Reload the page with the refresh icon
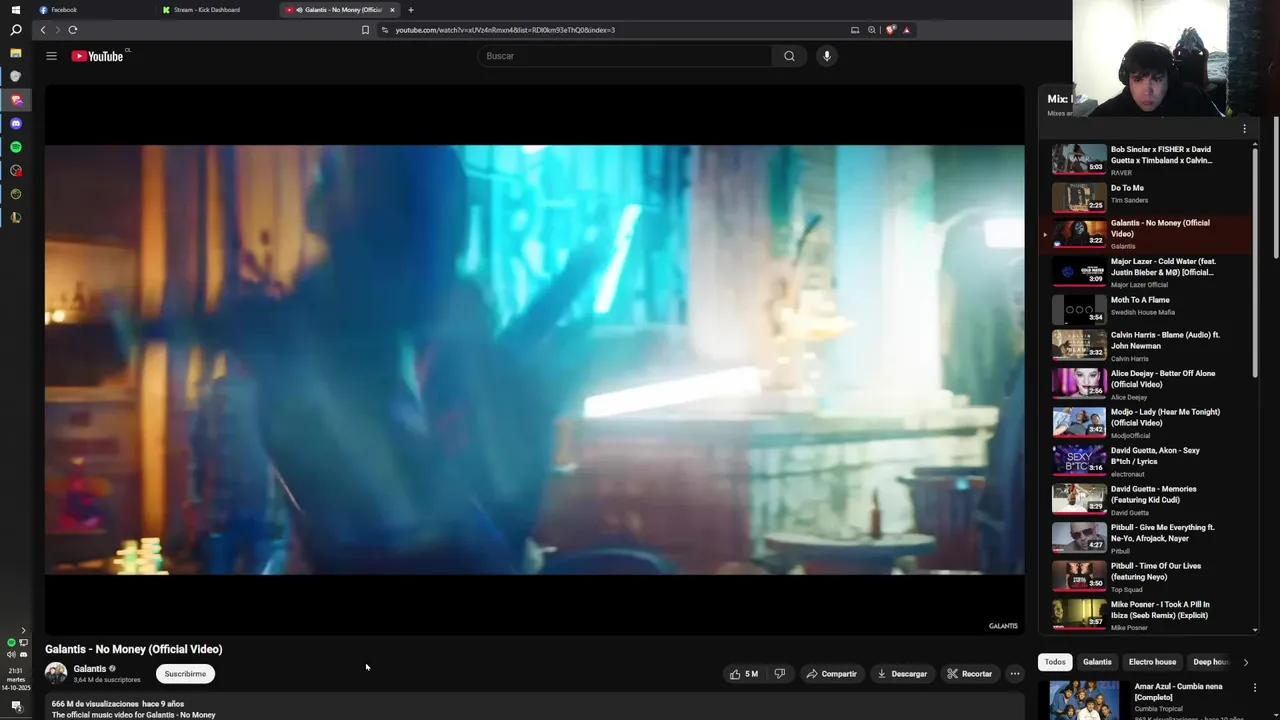1280x720 pixels. pyautogui.click(x=72, y=30)
